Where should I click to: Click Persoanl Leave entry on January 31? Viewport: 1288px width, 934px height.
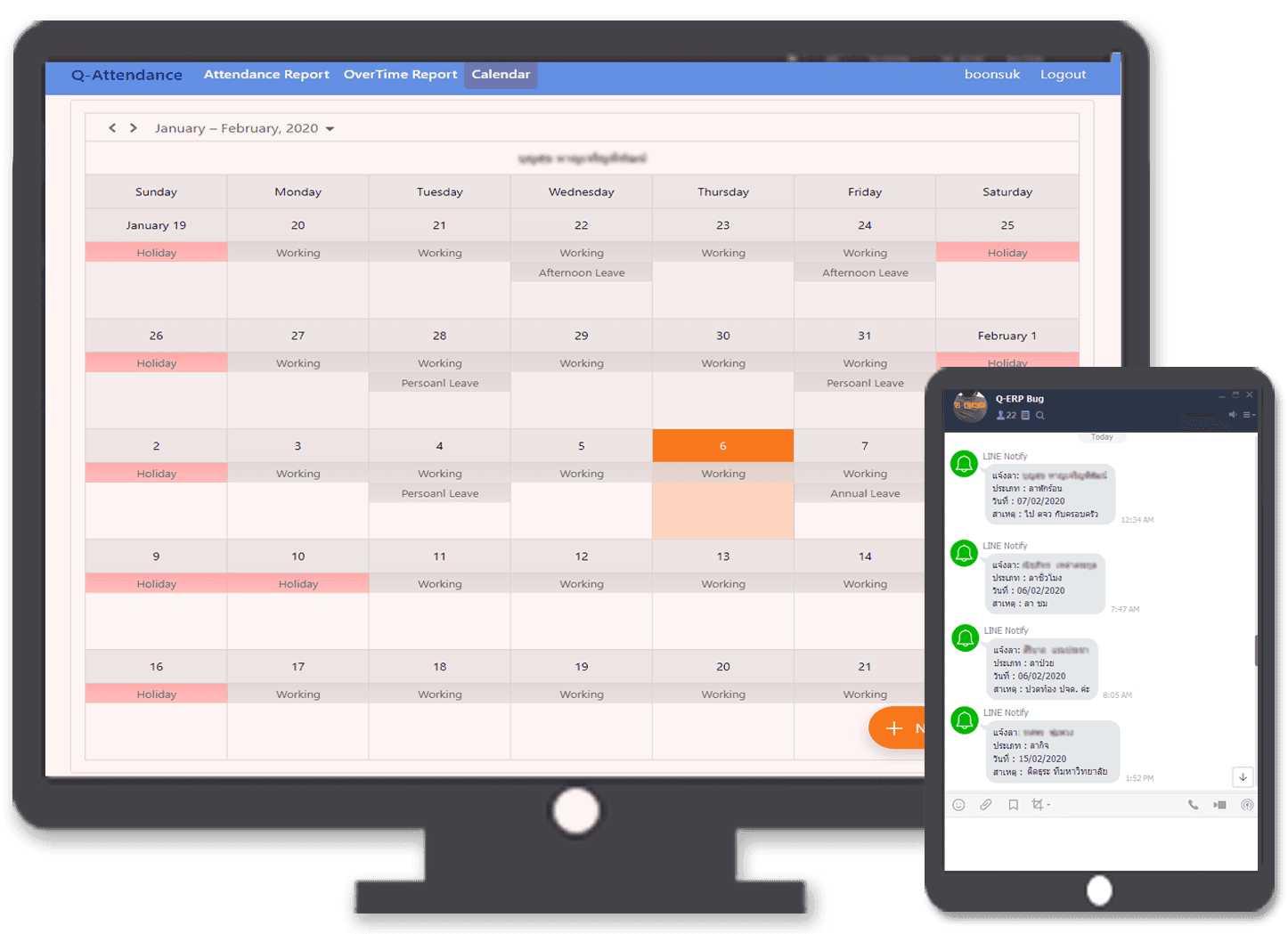tap(865, 383)
